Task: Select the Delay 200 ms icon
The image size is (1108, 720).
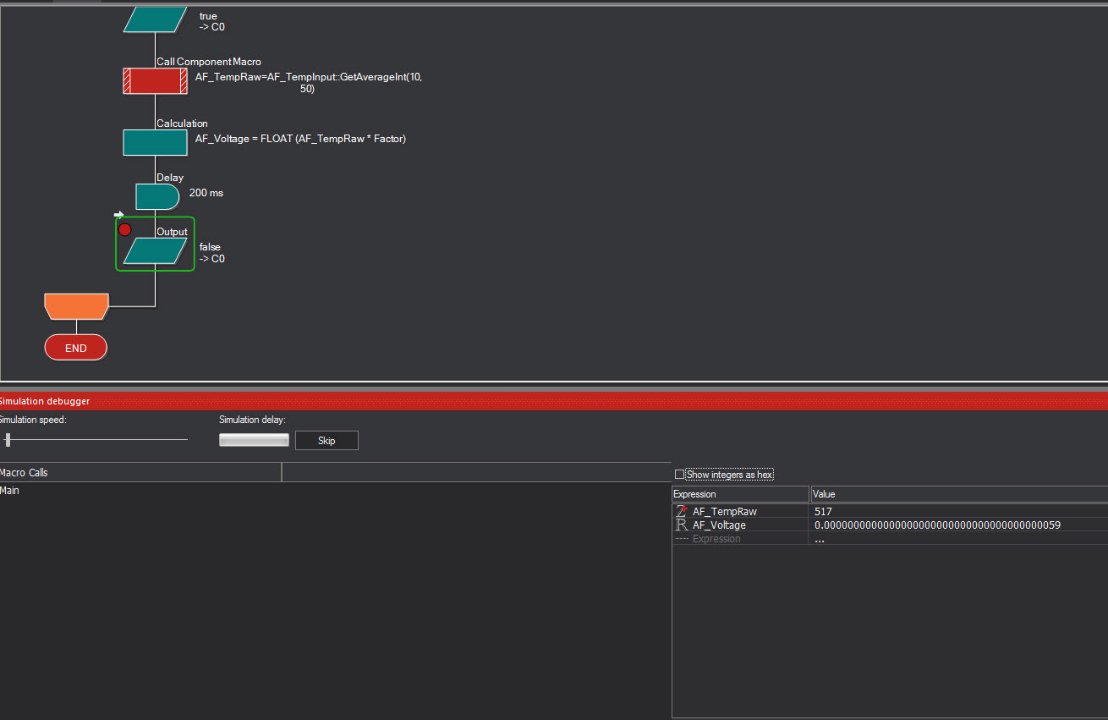Action: [x=157, y=197]
